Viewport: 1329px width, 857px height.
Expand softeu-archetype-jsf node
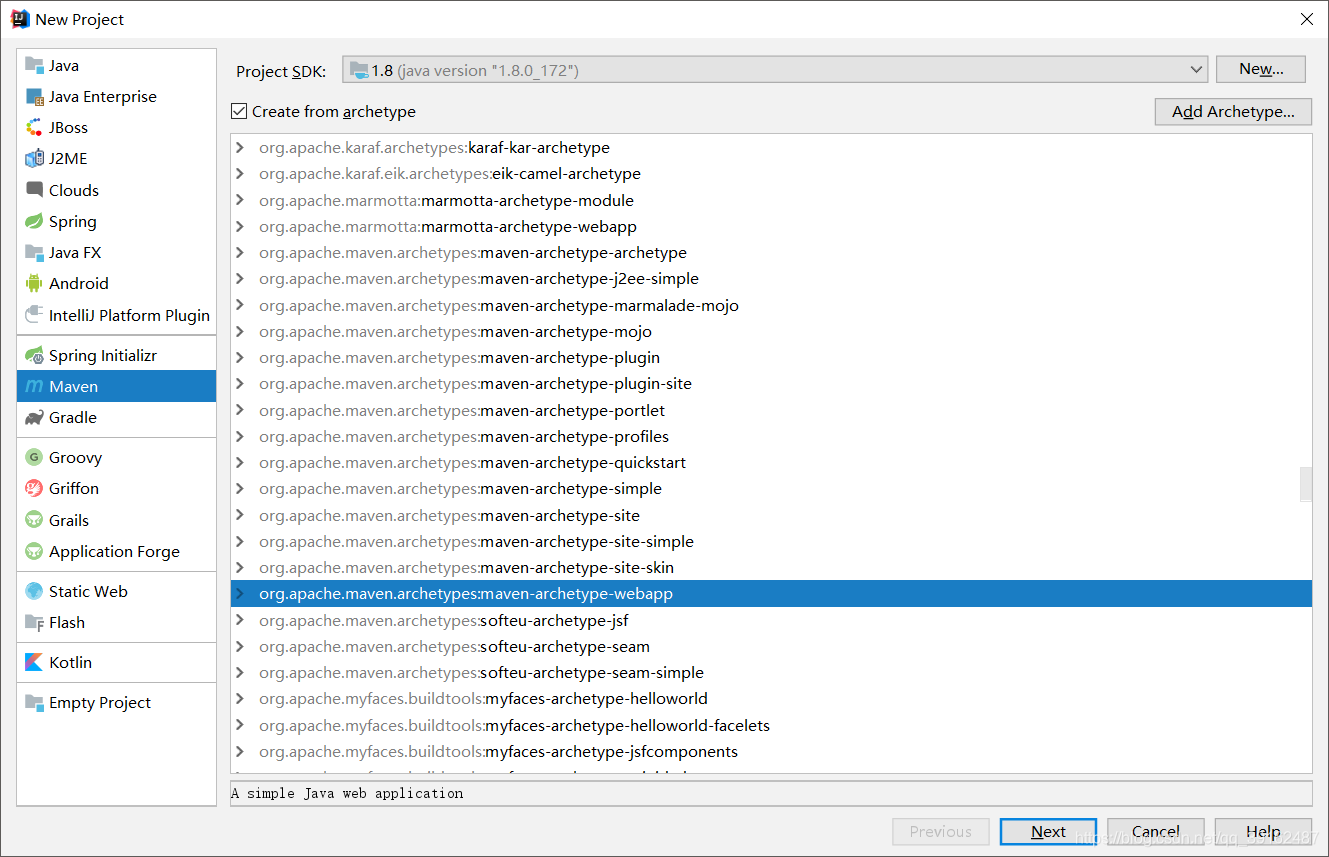point(240,620)
